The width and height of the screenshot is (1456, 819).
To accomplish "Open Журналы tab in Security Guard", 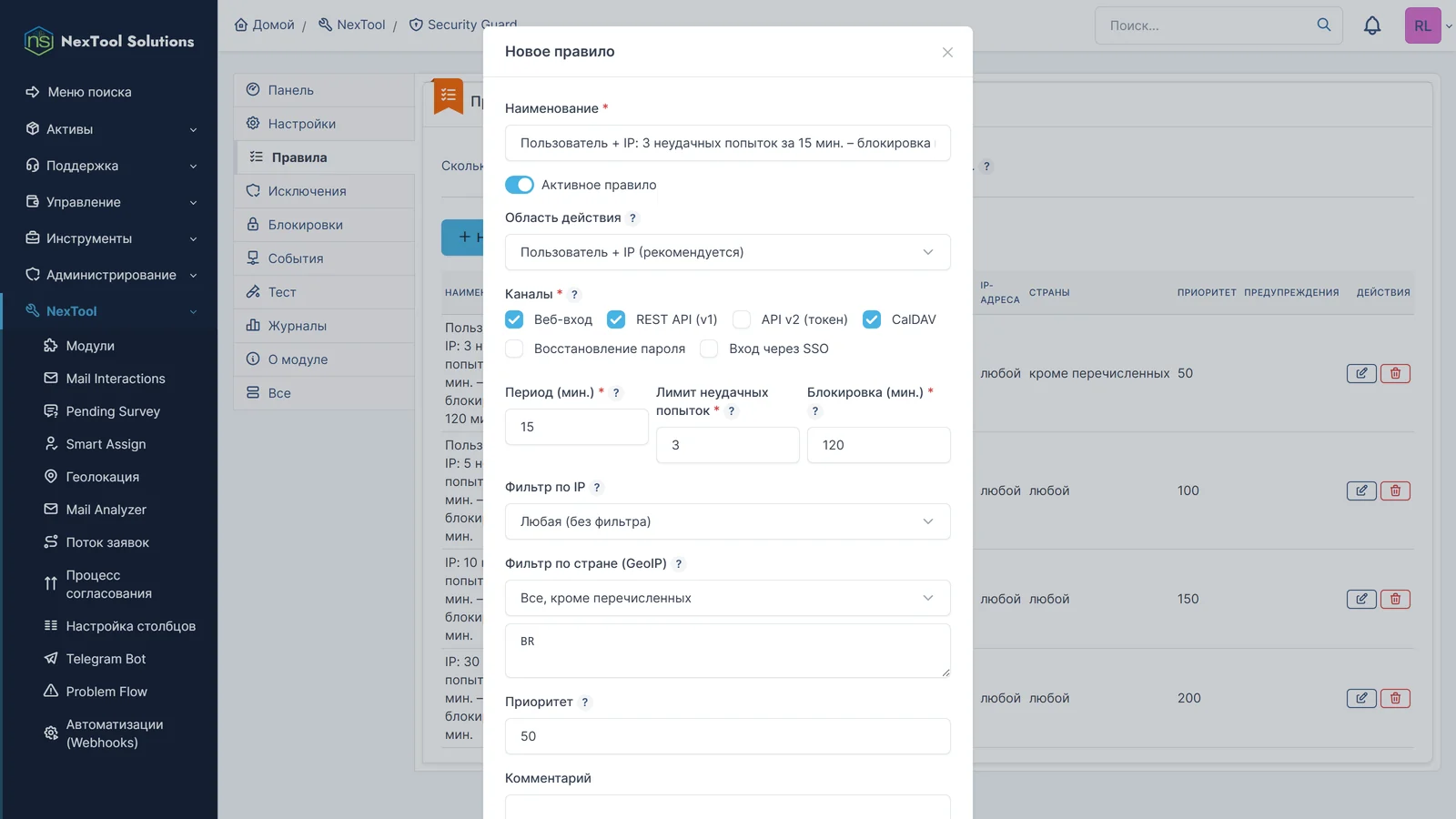I will pos(325,326).
